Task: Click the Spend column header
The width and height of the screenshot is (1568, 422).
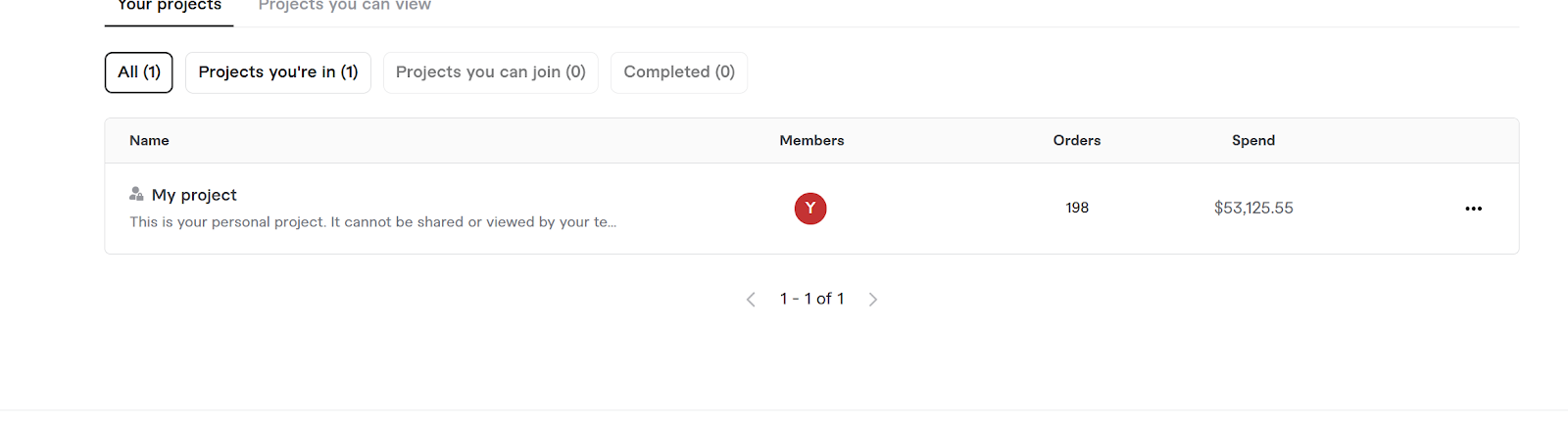Action: 1253,141
